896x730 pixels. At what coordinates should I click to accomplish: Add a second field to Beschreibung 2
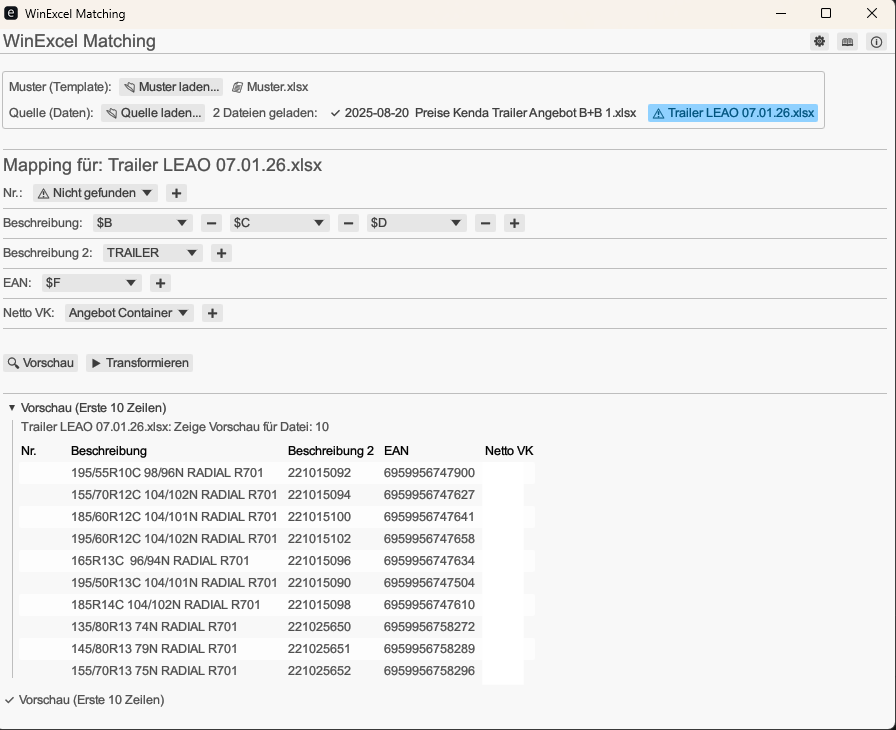220,252
